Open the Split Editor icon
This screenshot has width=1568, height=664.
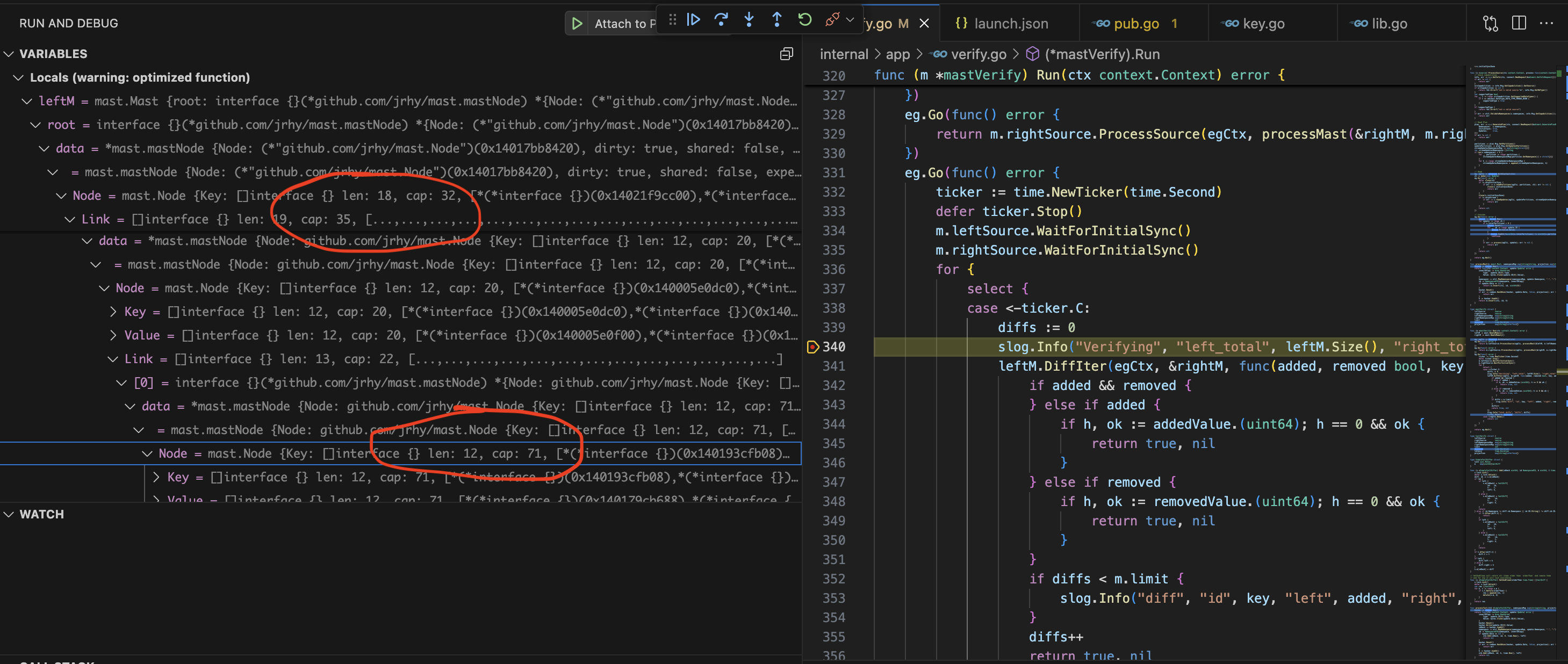(x=1518, y=23)
